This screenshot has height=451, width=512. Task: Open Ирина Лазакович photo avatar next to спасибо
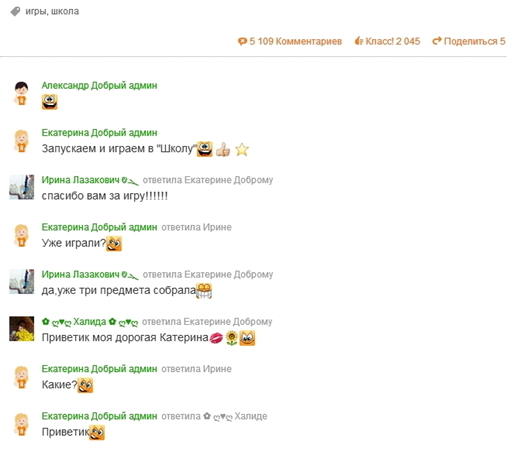(x=21, y=187)
